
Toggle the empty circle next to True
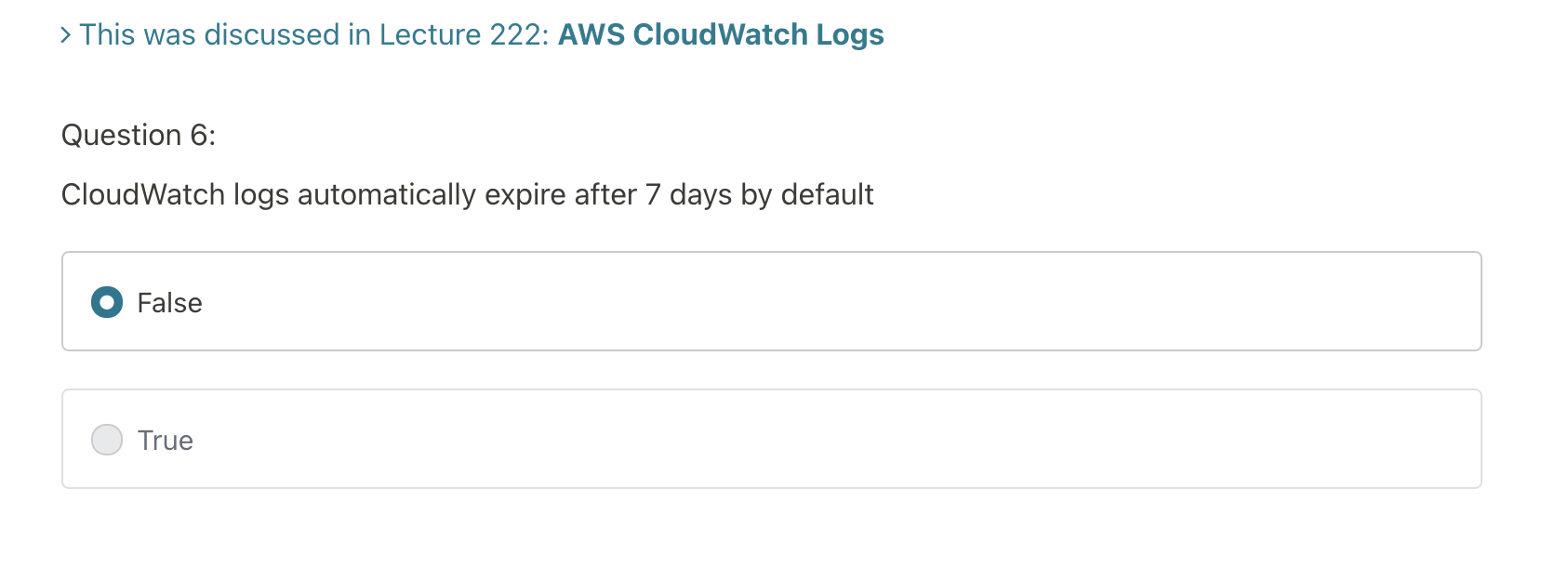click(x=107, y=440)
